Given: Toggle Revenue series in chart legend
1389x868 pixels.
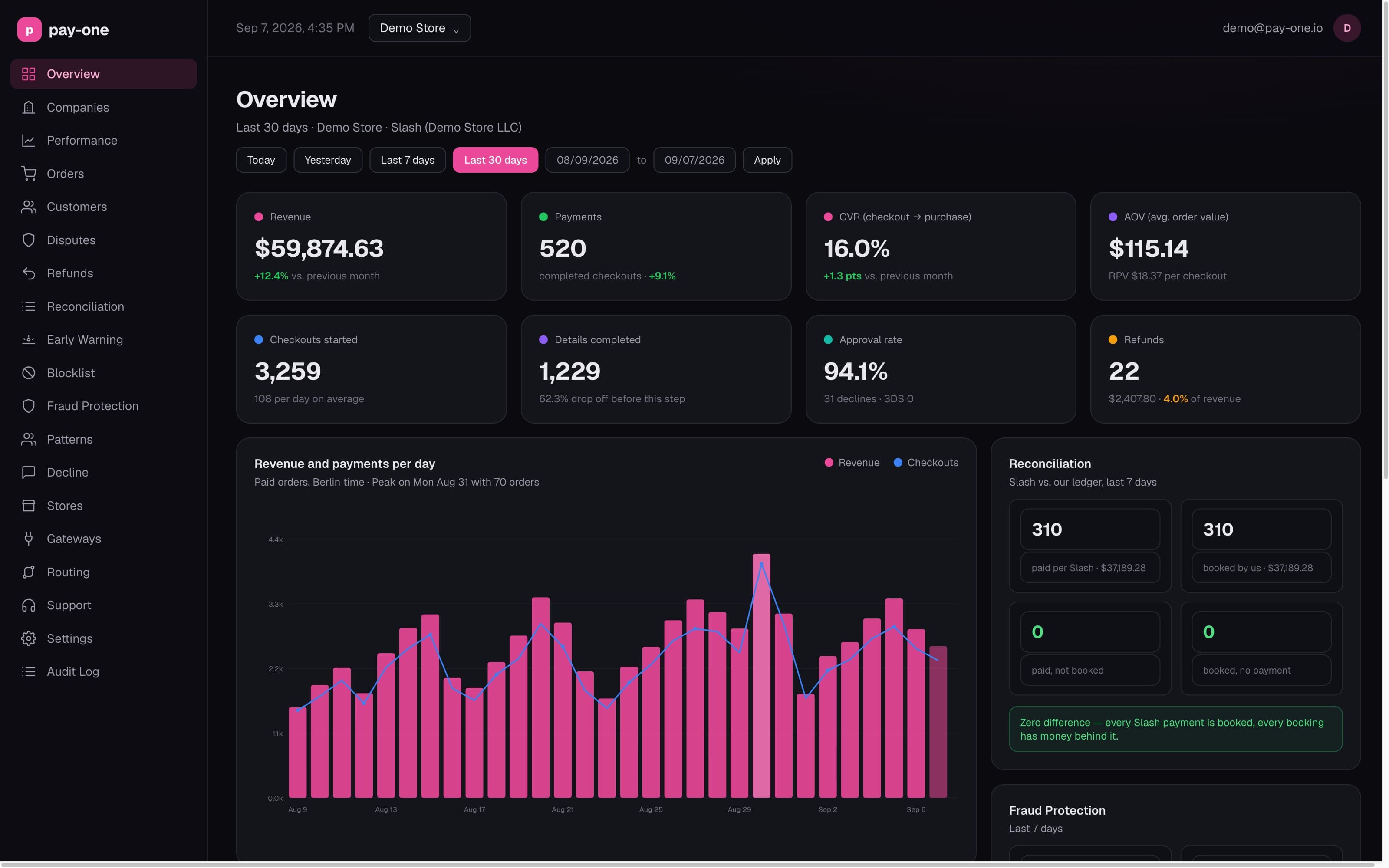Looking at the screenshot, I should click(x=852, y=463).
